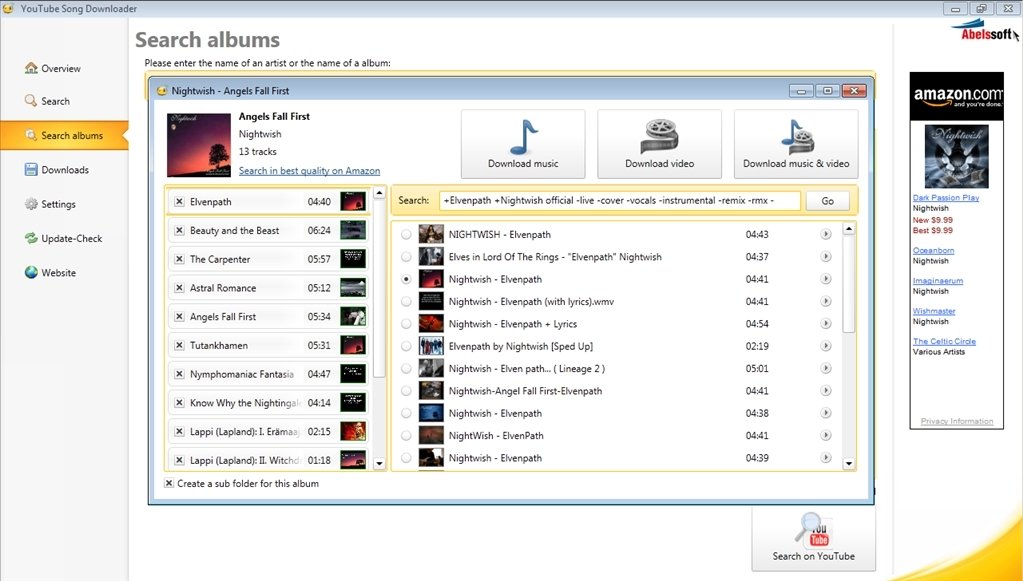Click the Download video button
The image size is (1023, 581).
click(x=660, y=144)
